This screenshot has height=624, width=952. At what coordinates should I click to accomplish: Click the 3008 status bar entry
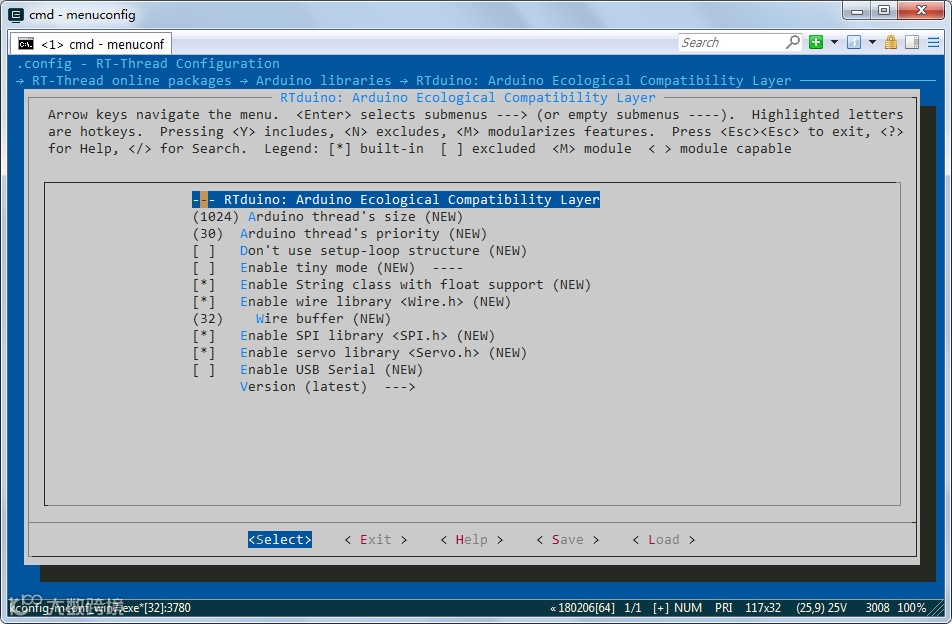877,608
